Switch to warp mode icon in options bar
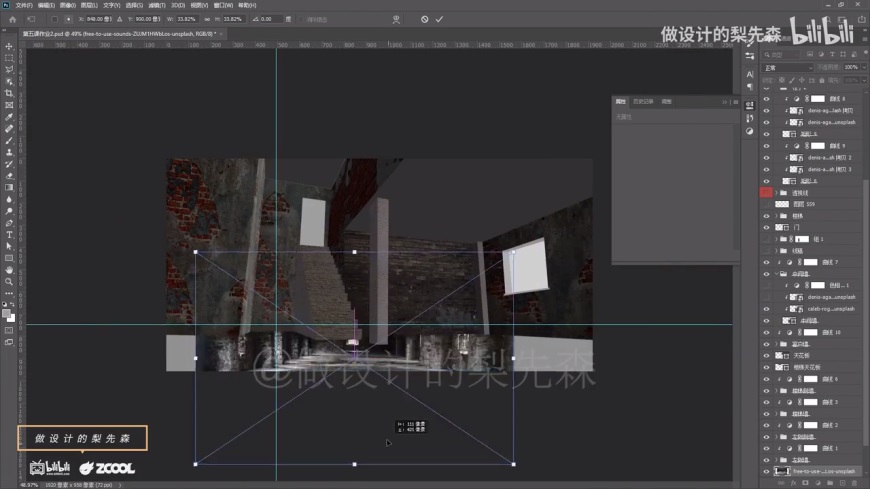This screenshot has width=870, height=489. [396, 19]
